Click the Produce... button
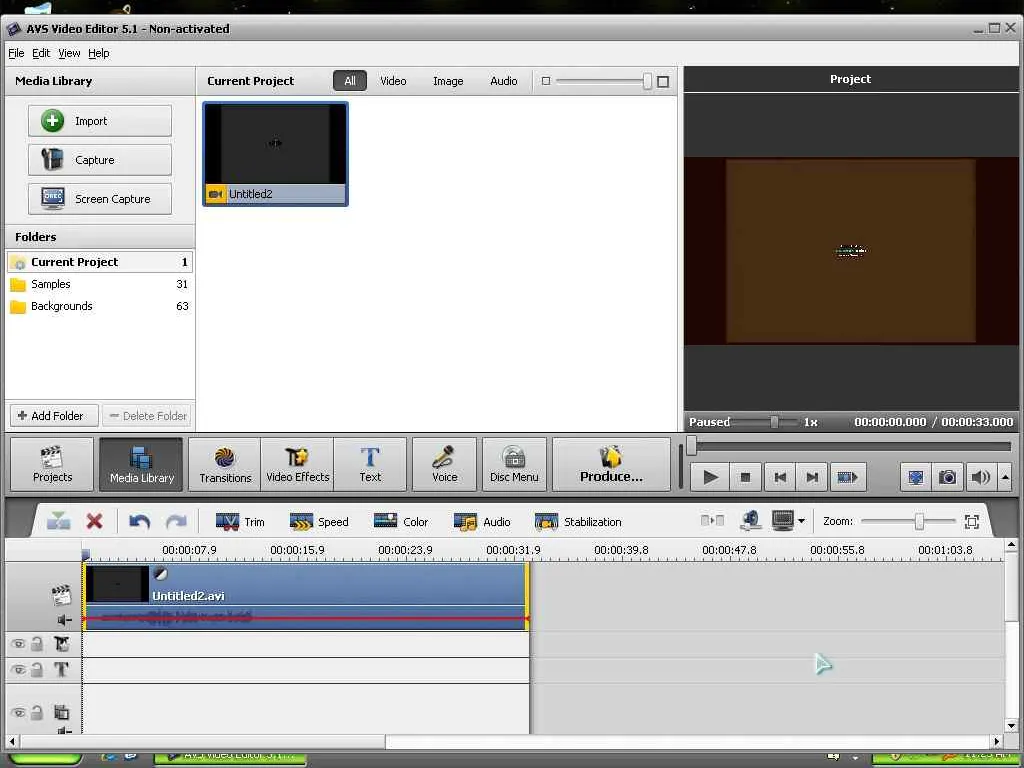Image resolution: width=1024 pixels, height=768 pixels. (611, 464)
